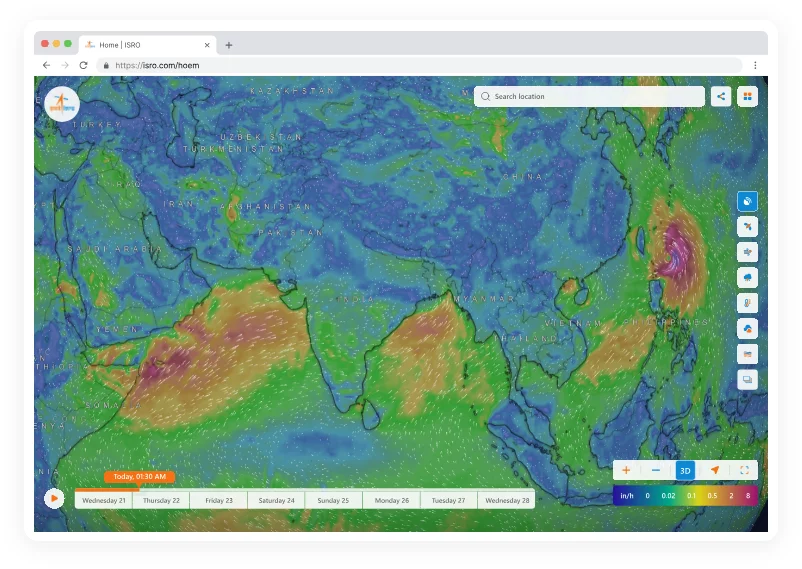Click the PHILIPPINES label on the map

click(x=666, y=322)
